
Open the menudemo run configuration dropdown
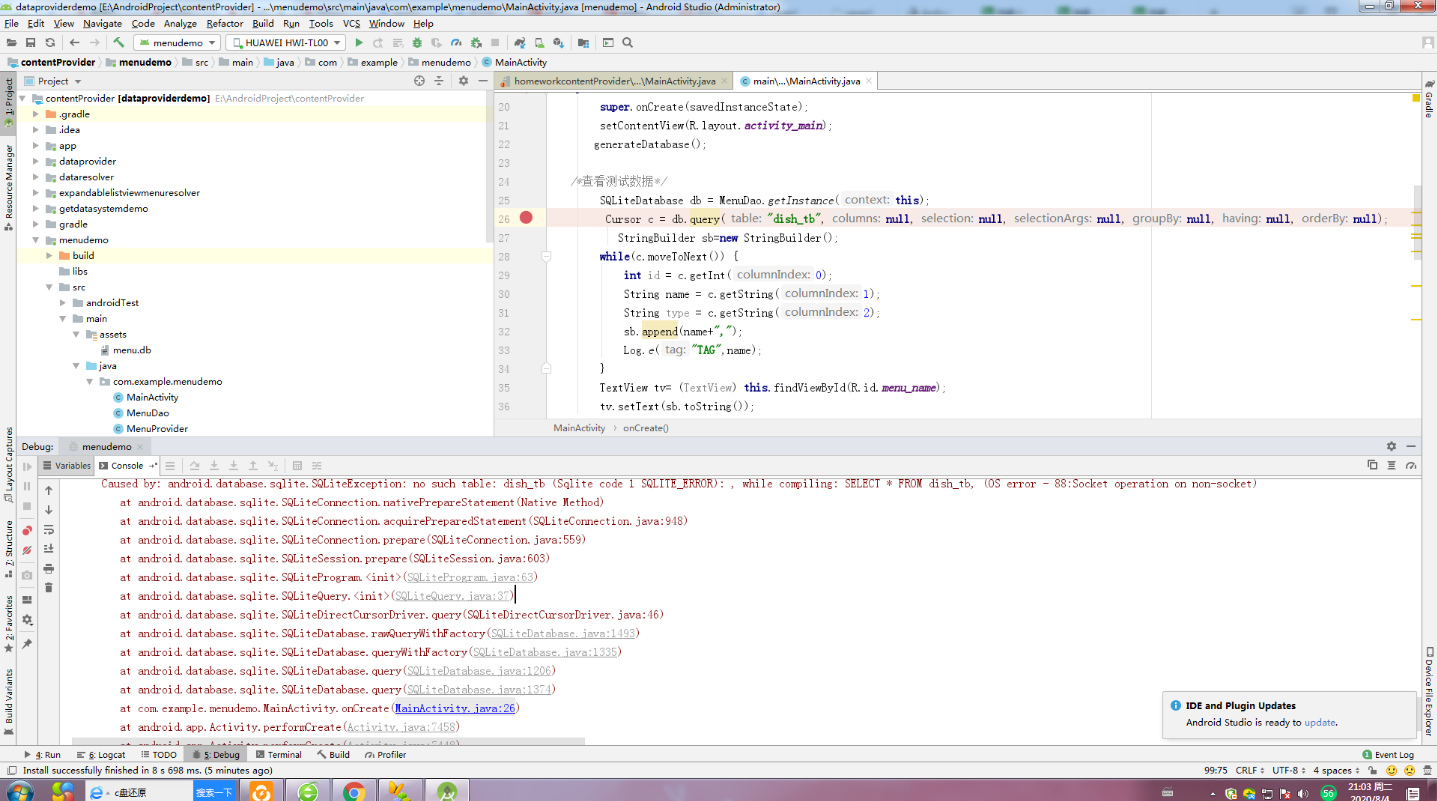pos(175,43)
